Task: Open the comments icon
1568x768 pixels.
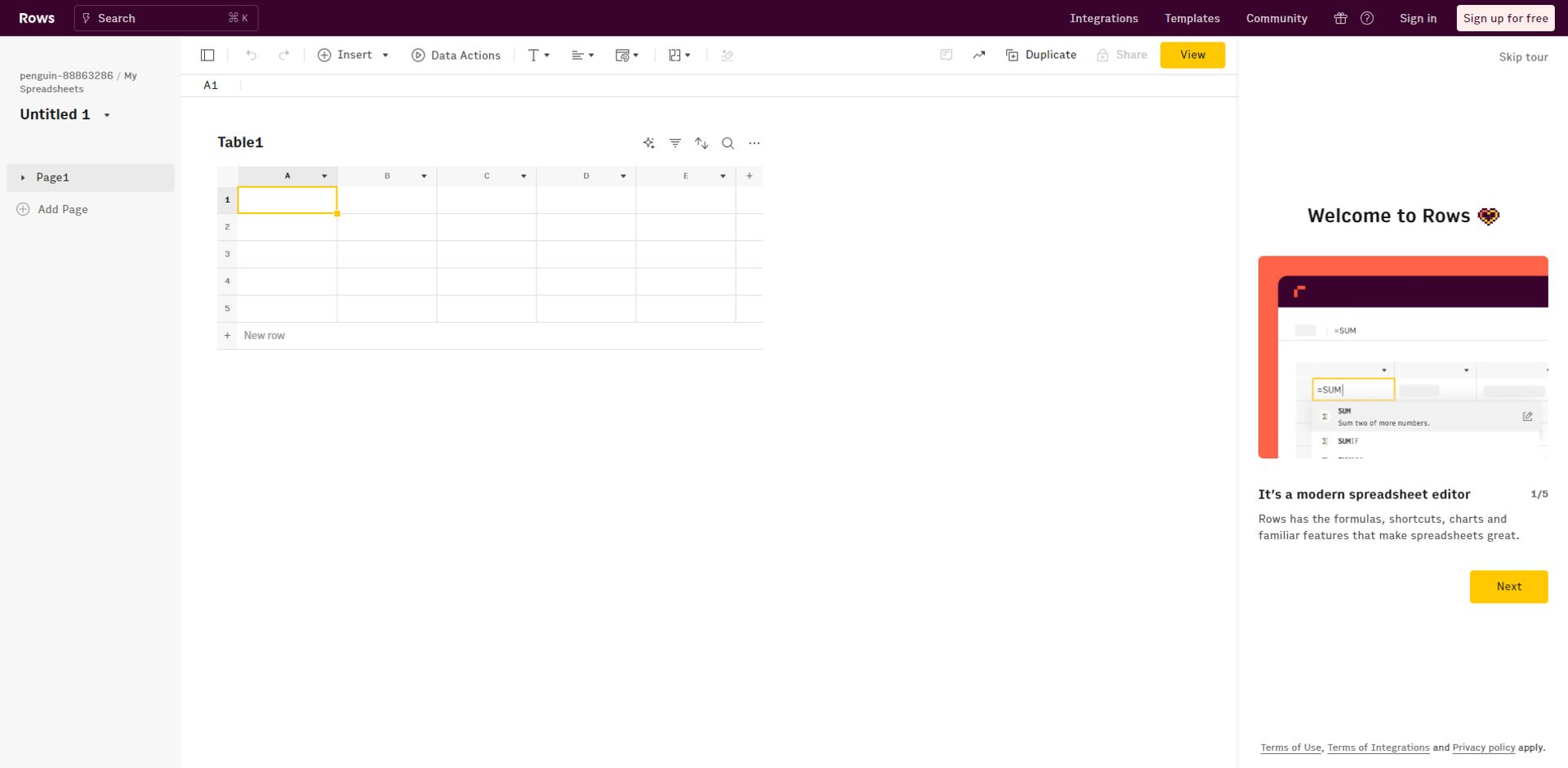Action: tap(946, 55)
